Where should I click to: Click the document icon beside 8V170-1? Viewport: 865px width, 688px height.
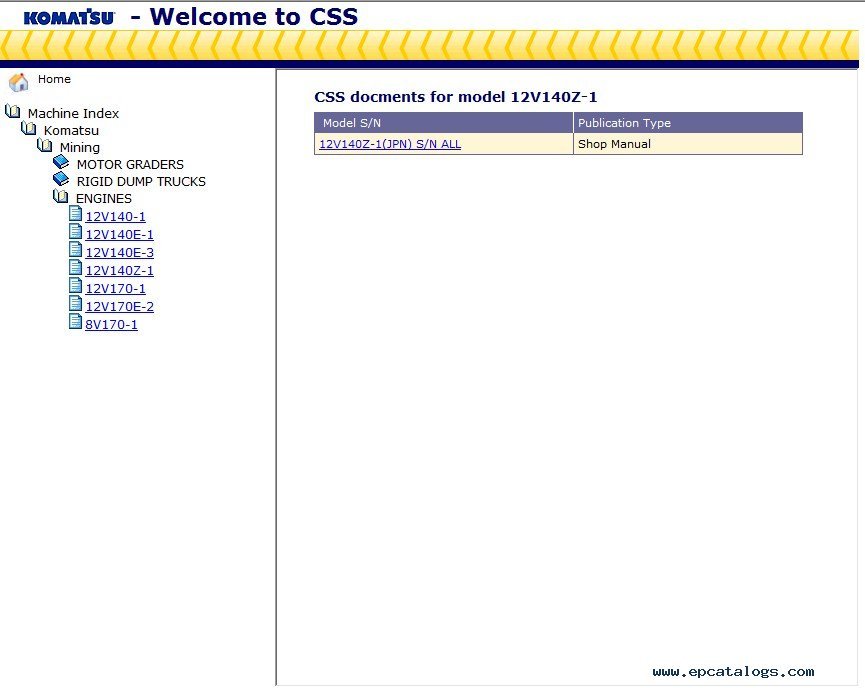76,322
